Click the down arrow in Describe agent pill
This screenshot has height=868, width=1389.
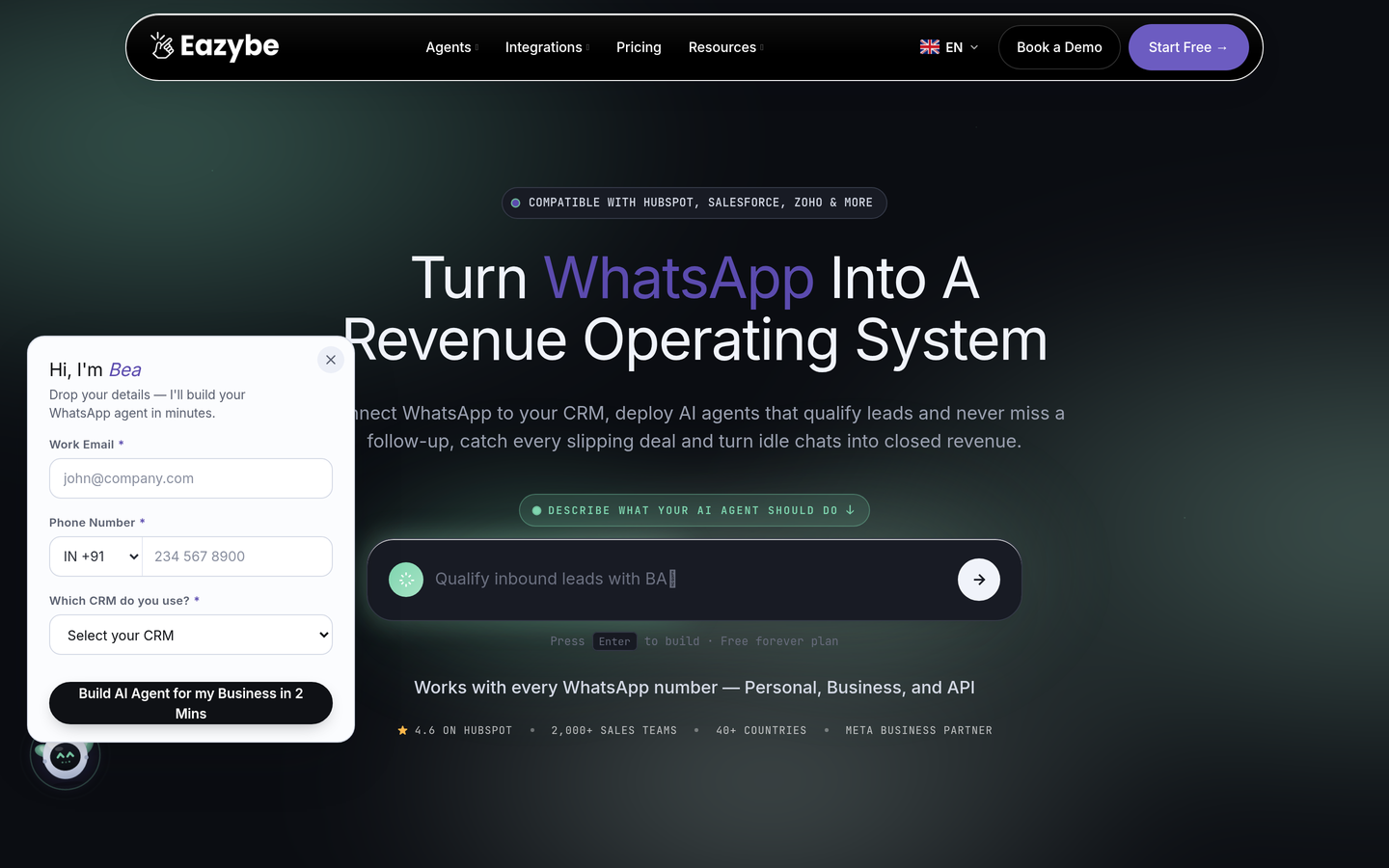(x=850, y=510)
